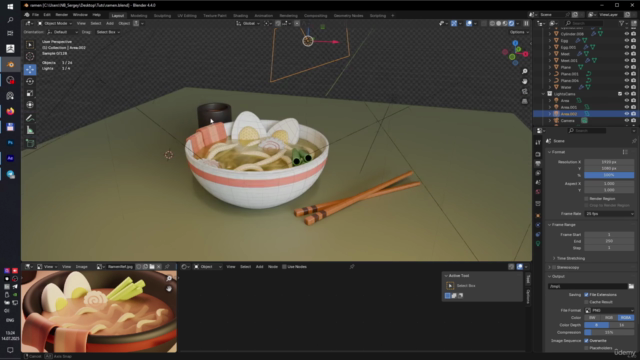Screen dimensions: 640x360
Task: Open the Drag Select Box dropdown
Action: [x=108, y=32]
